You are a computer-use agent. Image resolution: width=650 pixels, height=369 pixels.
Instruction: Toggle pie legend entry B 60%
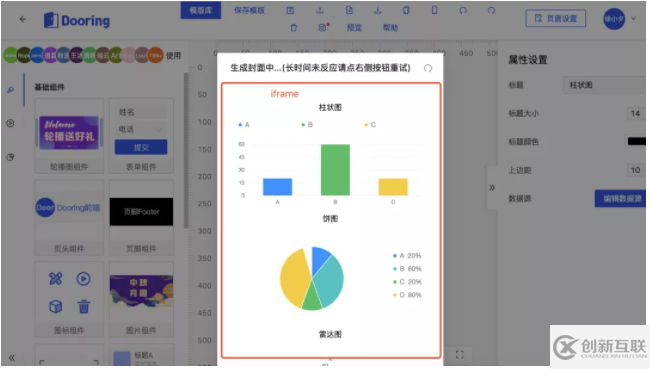[407, 269]
